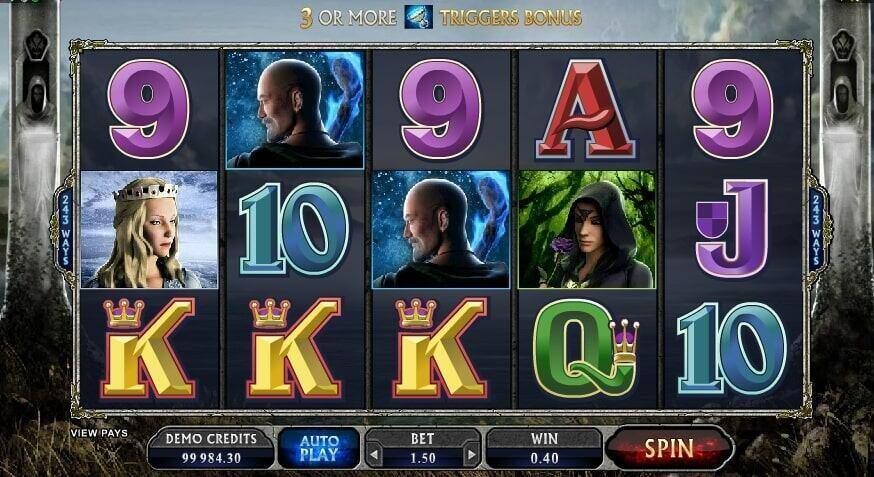Click the hooded woman in forest symbol
The width and height of the screenshot is (874, 477).
point(586,230)
